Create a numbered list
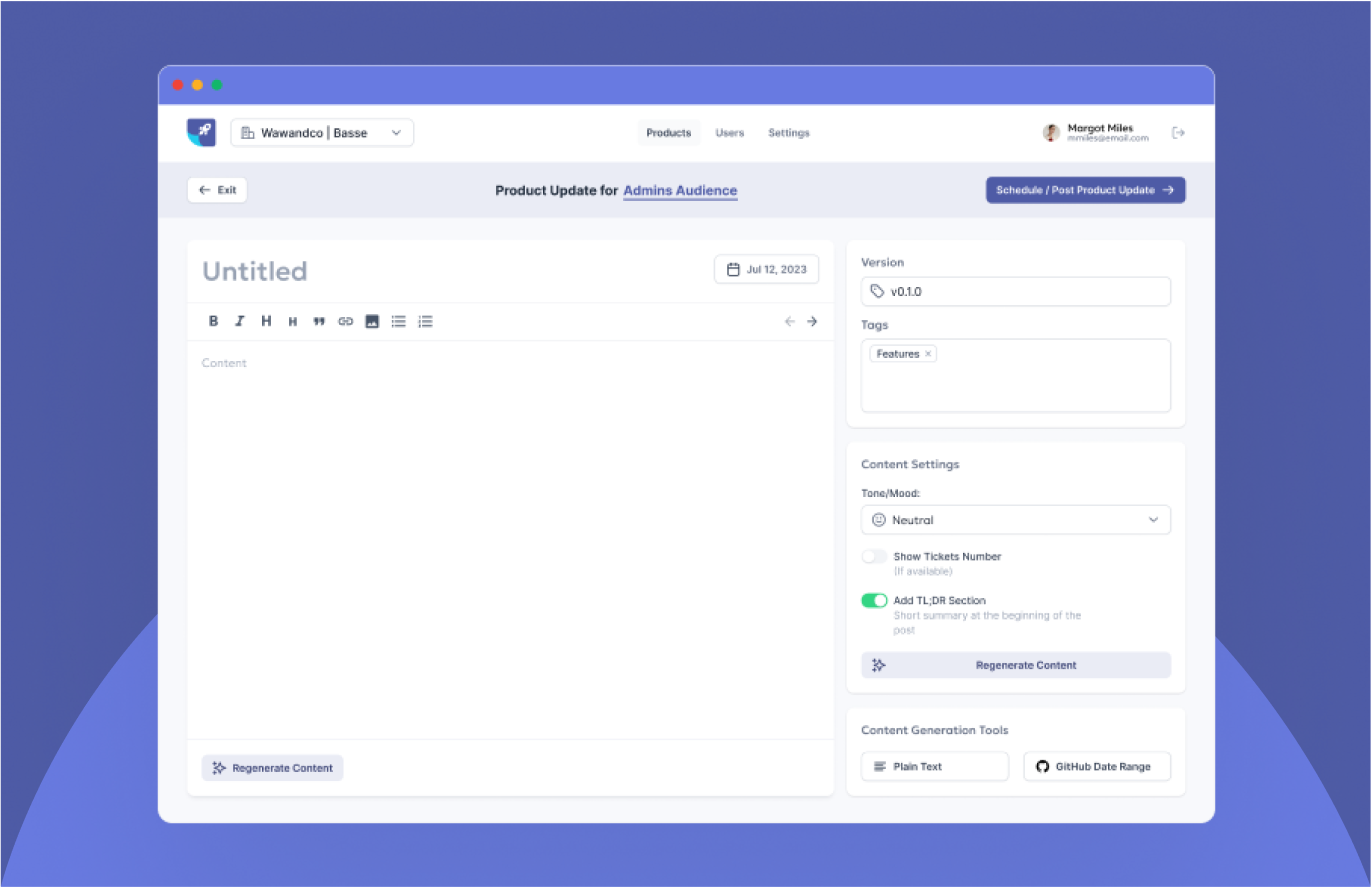Image resolution: width=1371 pixels, height=887 pixels. [425, 321]
